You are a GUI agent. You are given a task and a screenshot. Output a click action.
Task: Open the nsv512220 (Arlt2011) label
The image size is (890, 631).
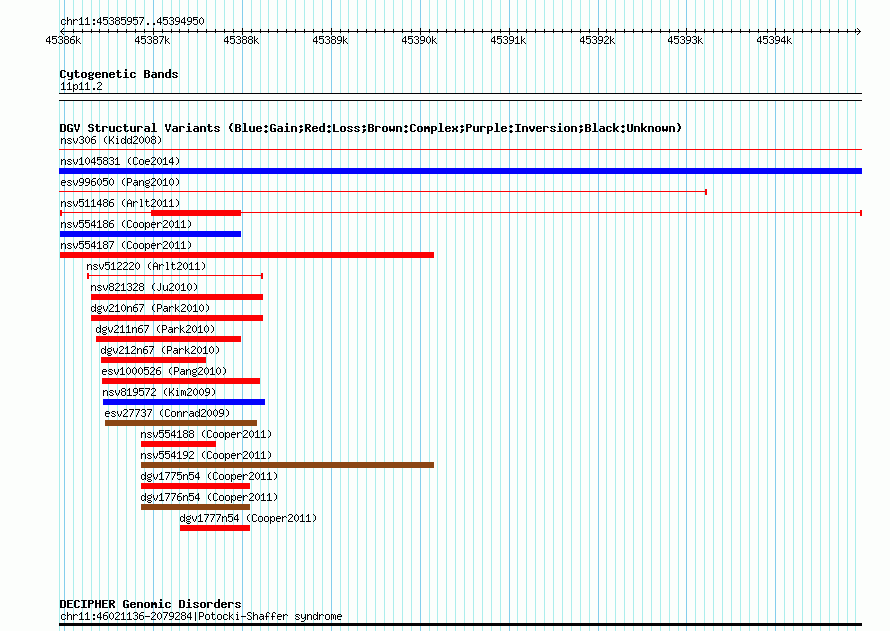click(146, 266)
